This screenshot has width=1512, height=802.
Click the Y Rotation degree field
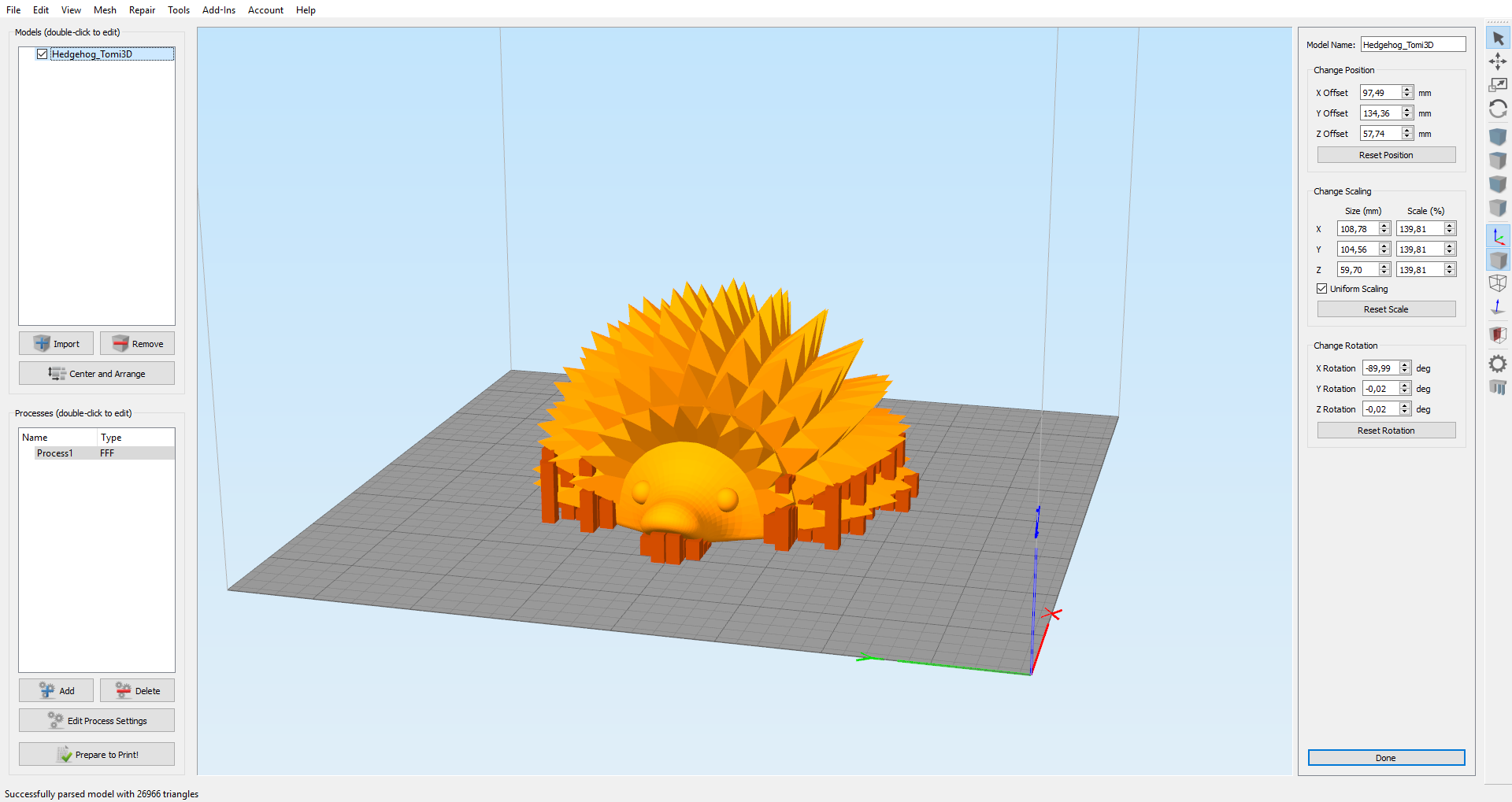coord(1380,389)
